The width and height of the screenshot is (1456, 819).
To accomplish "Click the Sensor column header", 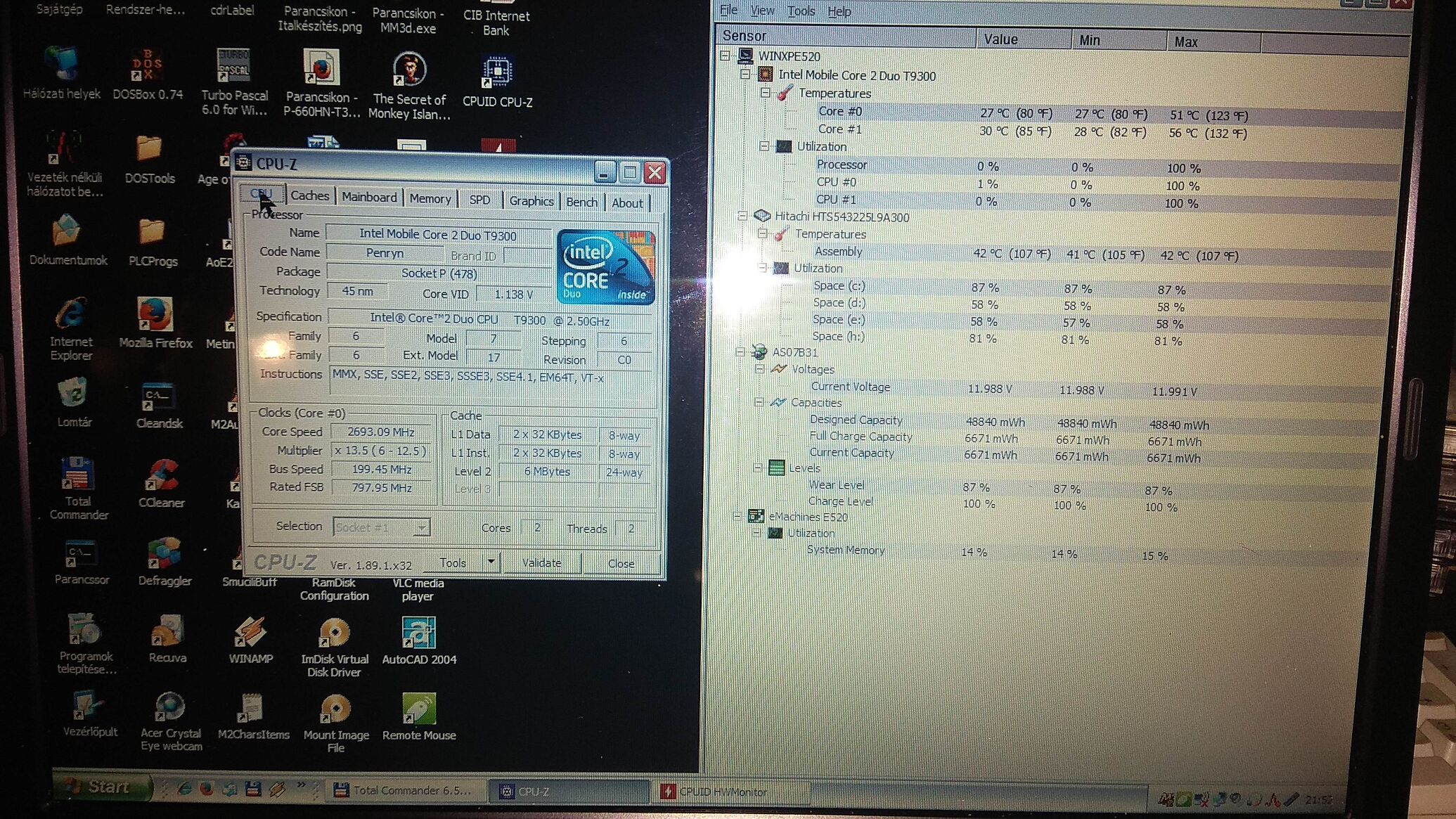I will tap(846, 36).
